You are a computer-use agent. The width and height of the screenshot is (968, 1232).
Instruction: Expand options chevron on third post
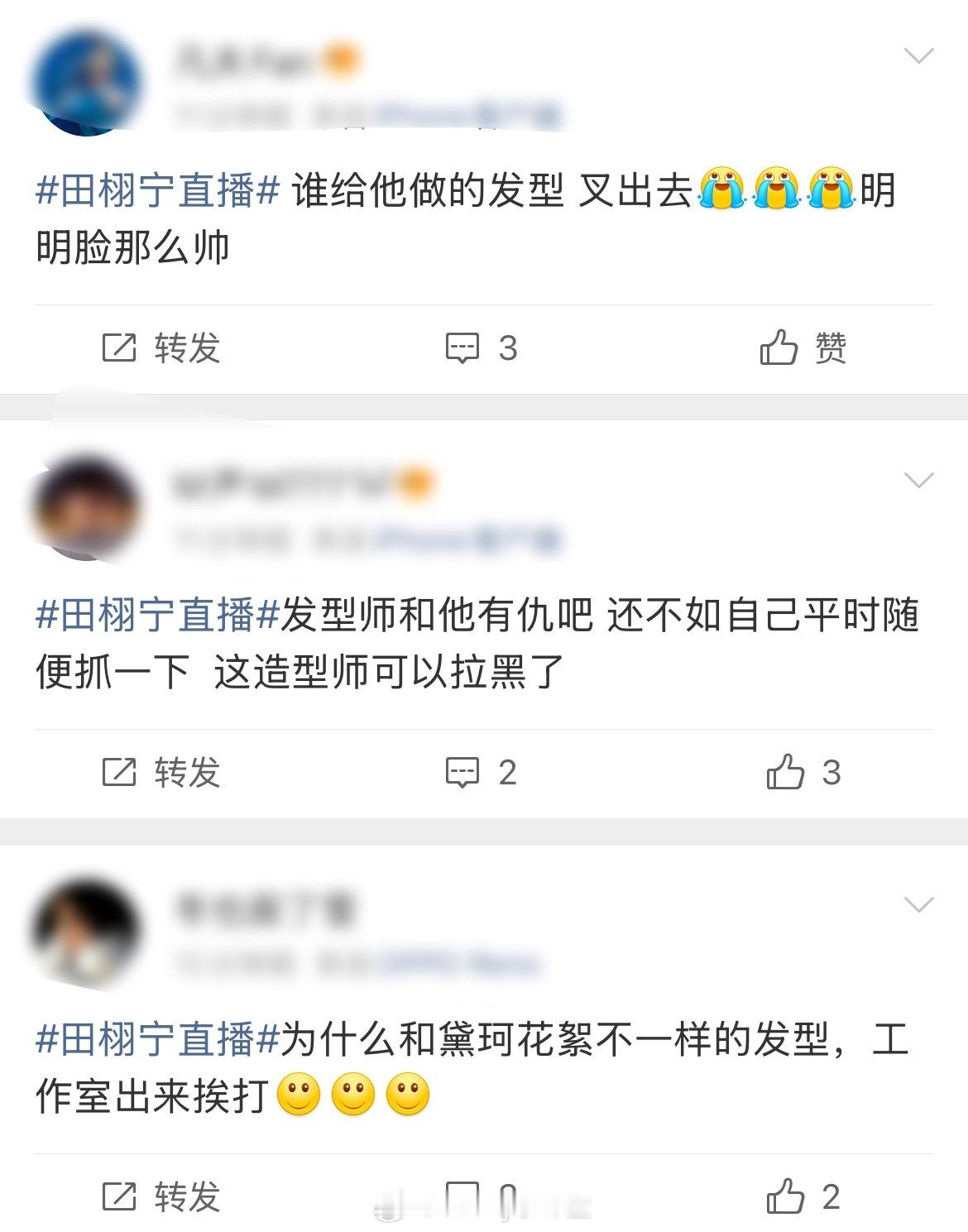click(x=918, y=904)
